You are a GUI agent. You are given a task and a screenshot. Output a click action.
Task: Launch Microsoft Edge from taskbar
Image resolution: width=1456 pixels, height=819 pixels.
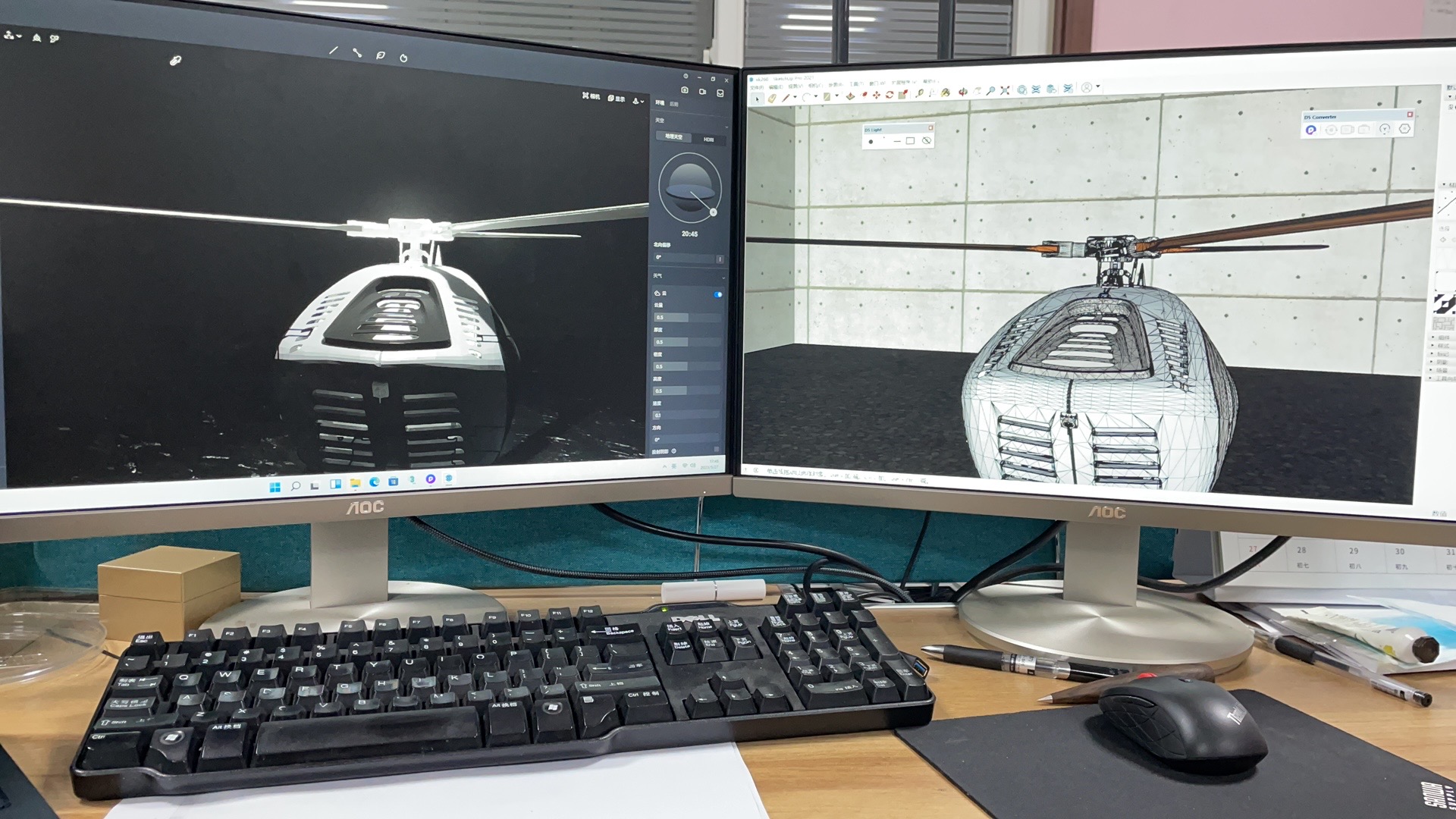pos(375,482)
